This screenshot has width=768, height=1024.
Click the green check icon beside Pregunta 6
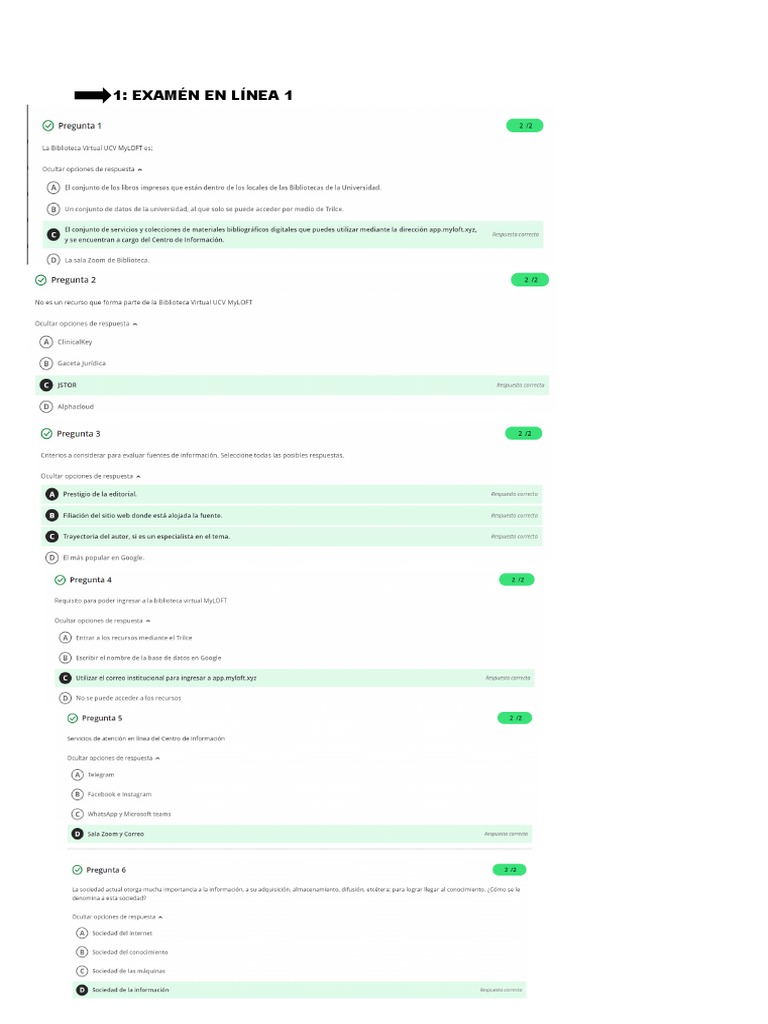(x=77, y=870)
